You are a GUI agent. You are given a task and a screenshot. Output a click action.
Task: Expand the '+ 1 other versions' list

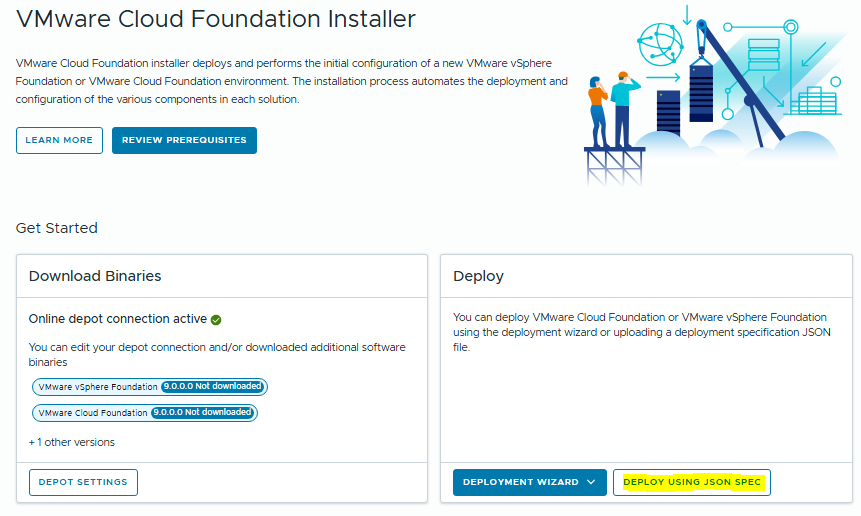[x=72, y=442]
